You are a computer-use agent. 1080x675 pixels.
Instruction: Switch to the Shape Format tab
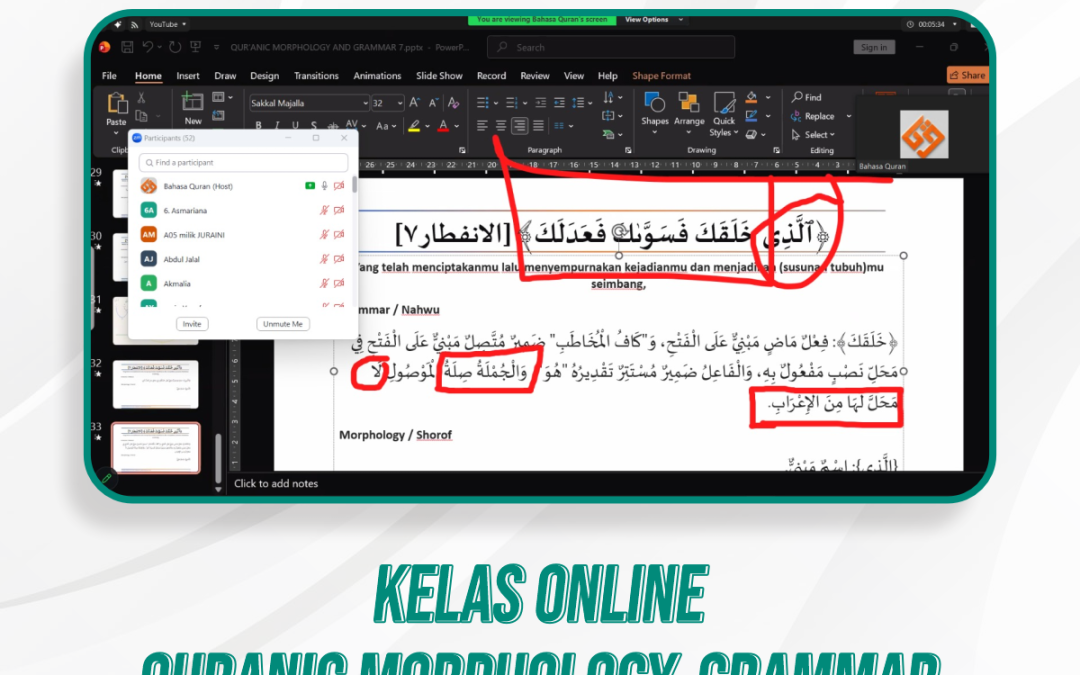tap(661, 76)
